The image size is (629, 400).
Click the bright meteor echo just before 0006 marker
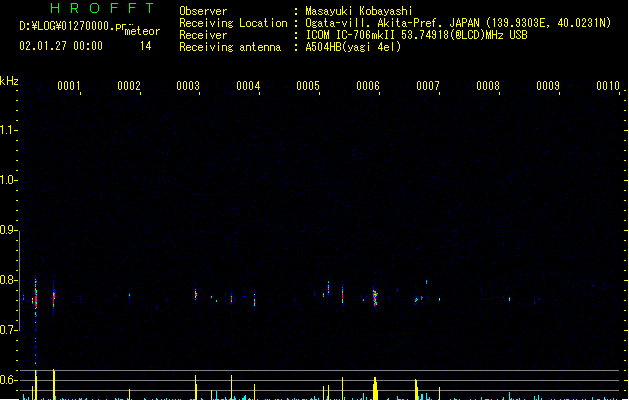375,297
